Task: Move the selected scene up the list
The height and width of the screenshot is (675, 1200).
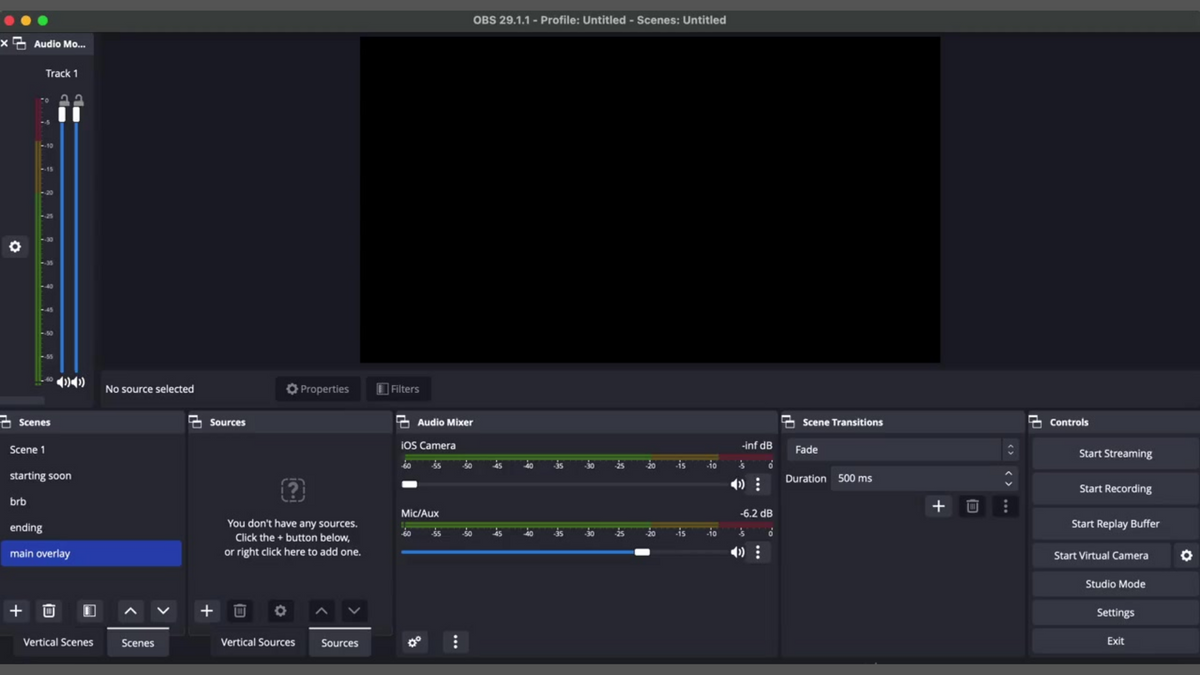Action: 130,610
